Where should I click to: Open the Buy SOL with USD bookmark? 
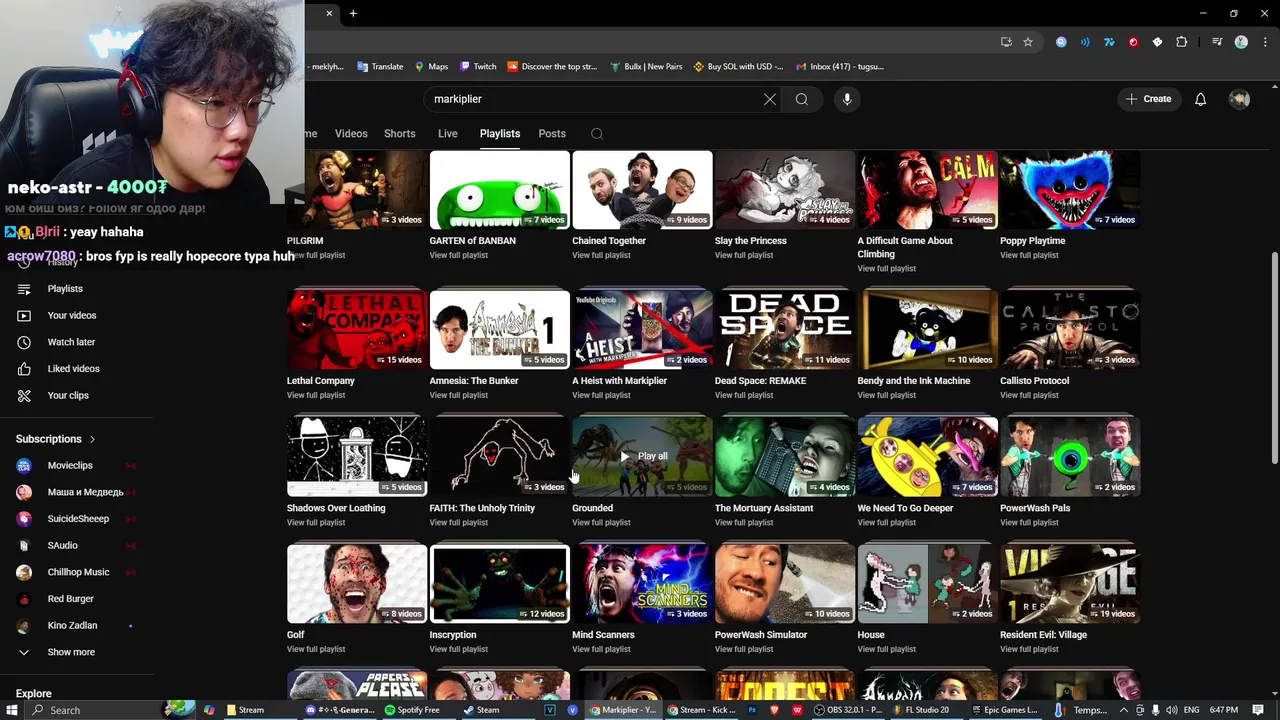click(738, 67)
